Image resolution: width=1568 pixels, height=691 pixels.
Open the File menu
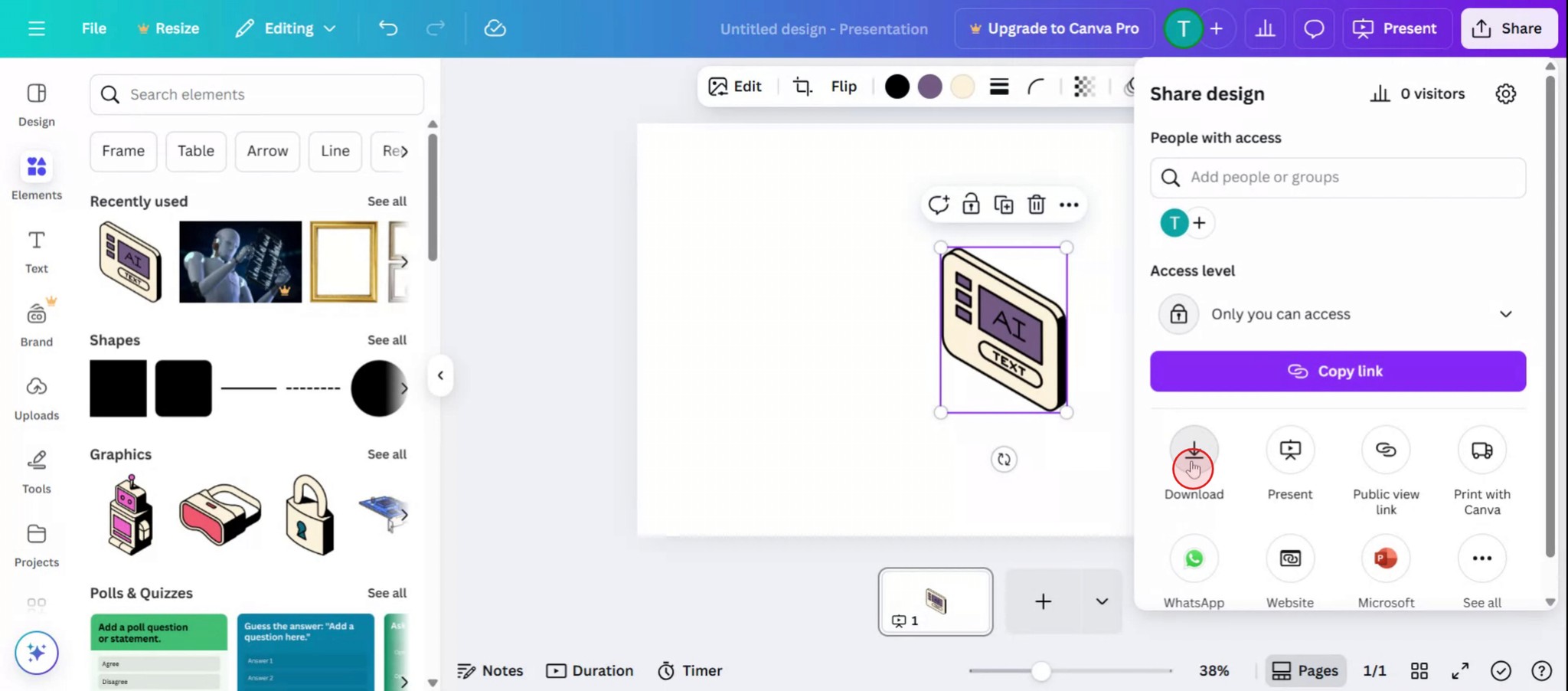pyautogui.click(x=93, y=28)
